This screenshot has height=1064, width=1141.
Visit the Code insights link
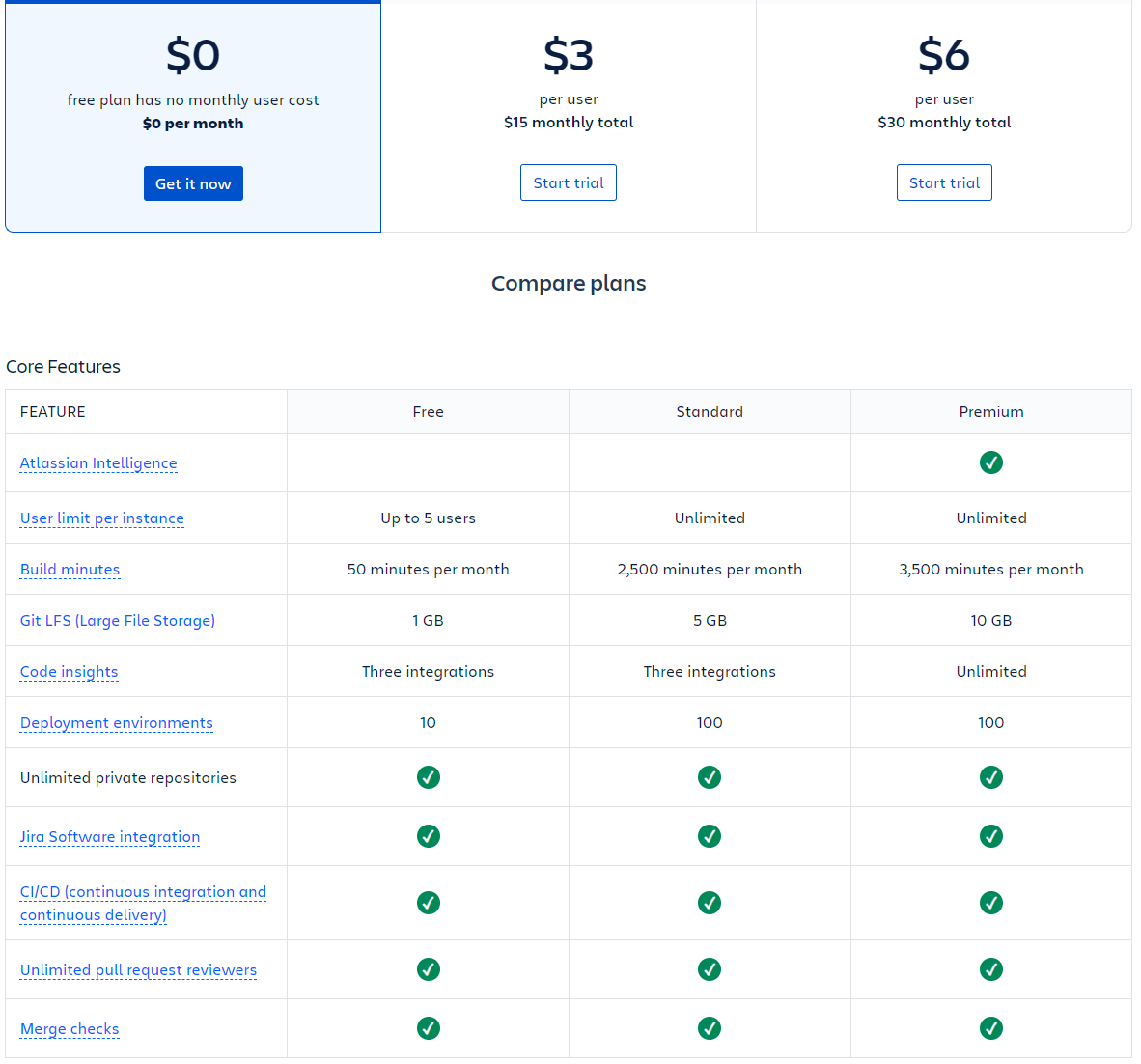coord(70,672)
